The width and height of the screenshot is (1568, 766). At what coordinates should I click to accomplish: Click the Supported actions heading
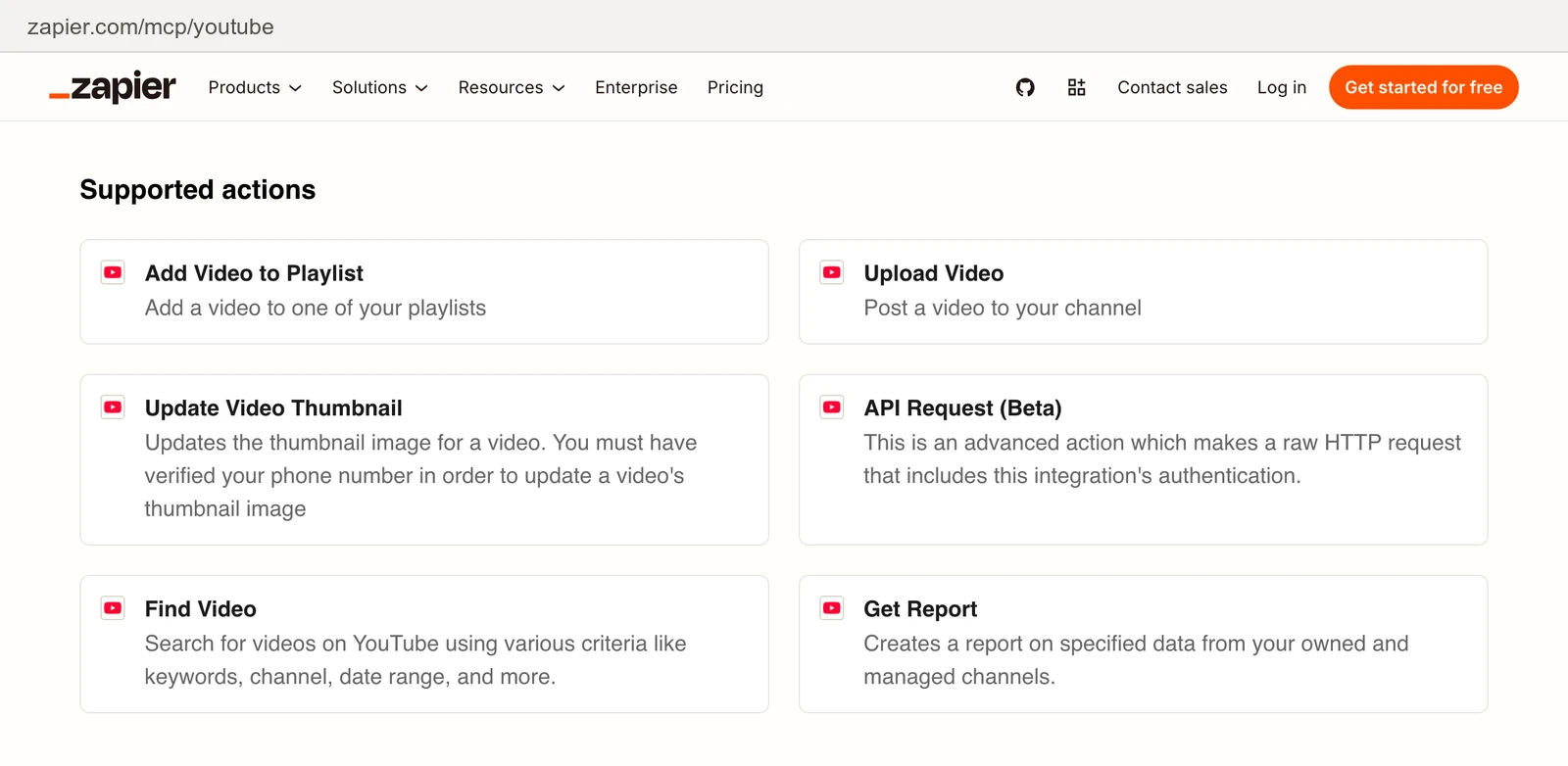[x=198, y=189]
